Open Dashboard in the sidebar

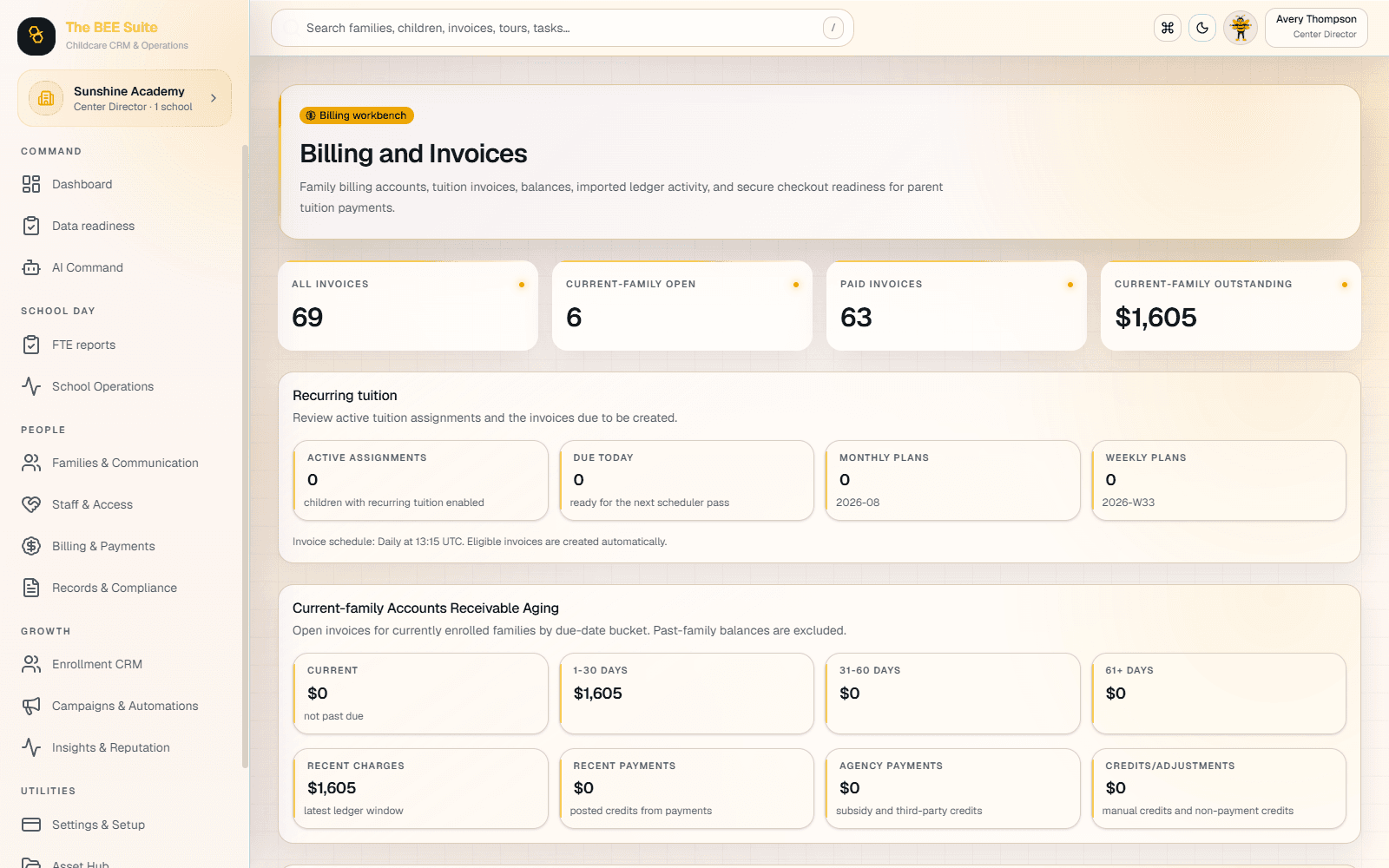coord(125,184)
